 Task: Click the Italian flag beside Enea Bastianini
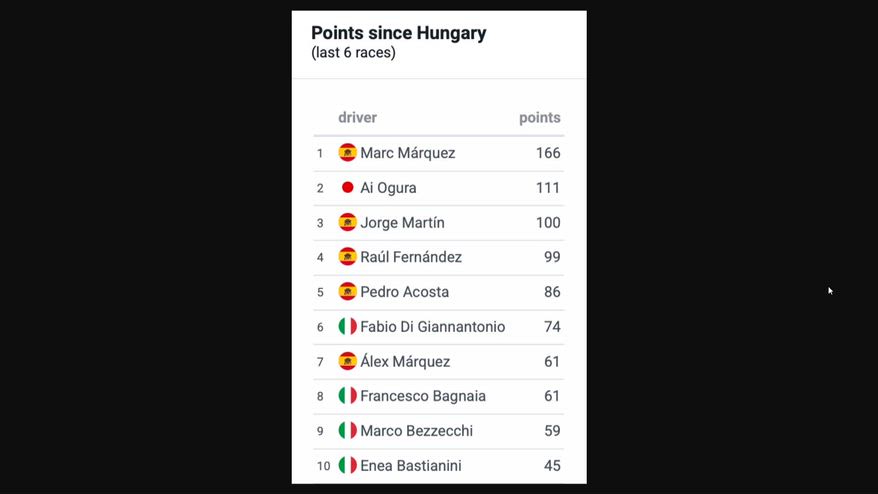click(347, 465)
